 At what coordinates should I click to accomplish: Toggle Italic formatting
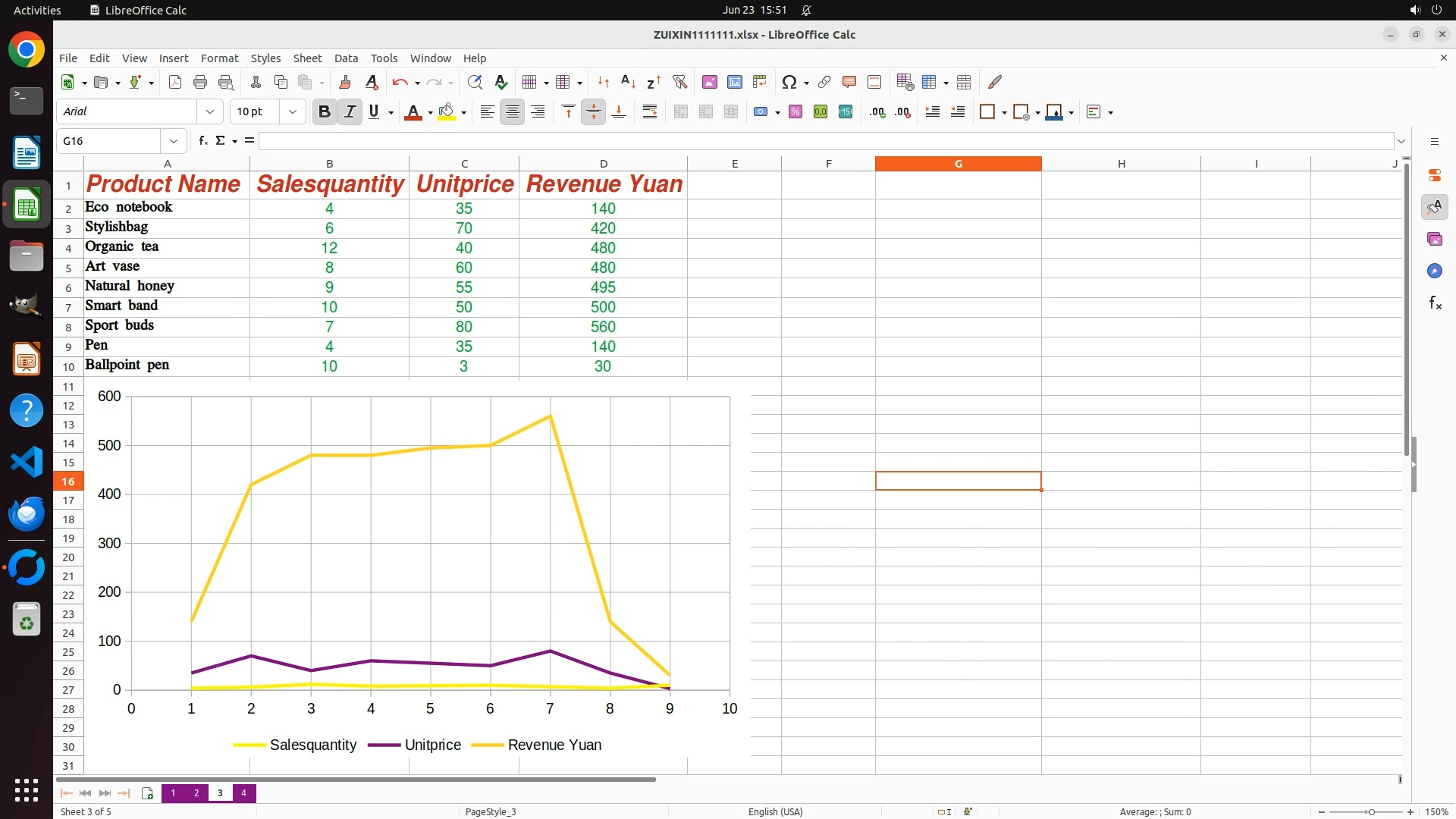click(350, 112)
